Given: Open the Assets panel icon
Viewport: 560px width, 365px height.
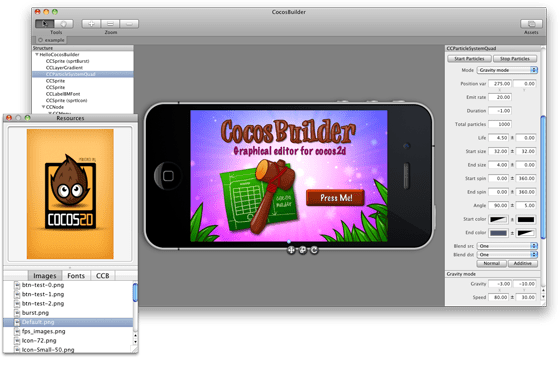Looking at the screenshot, I should point(531,24).
